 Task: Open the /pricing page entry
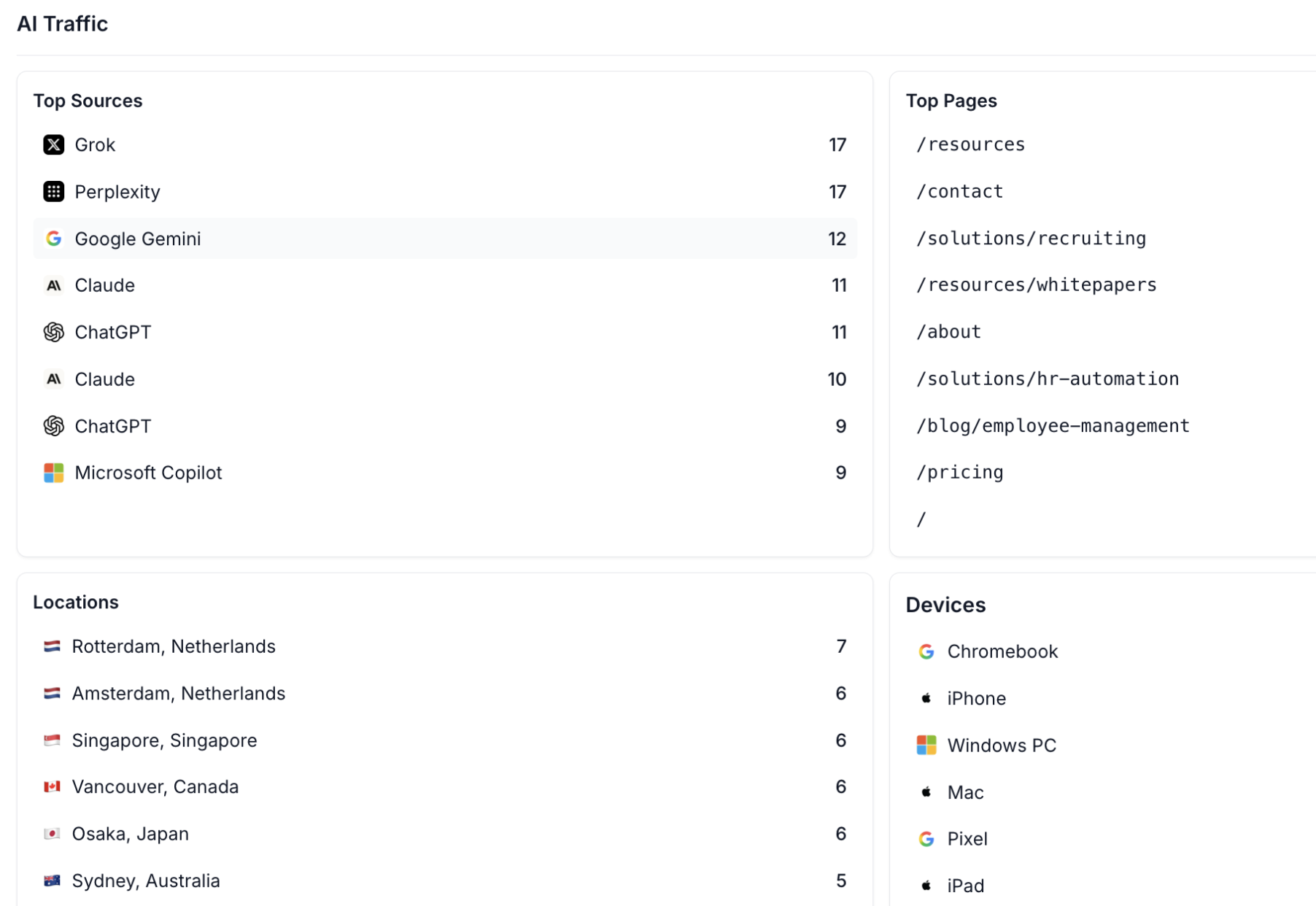tap(960, 473)
